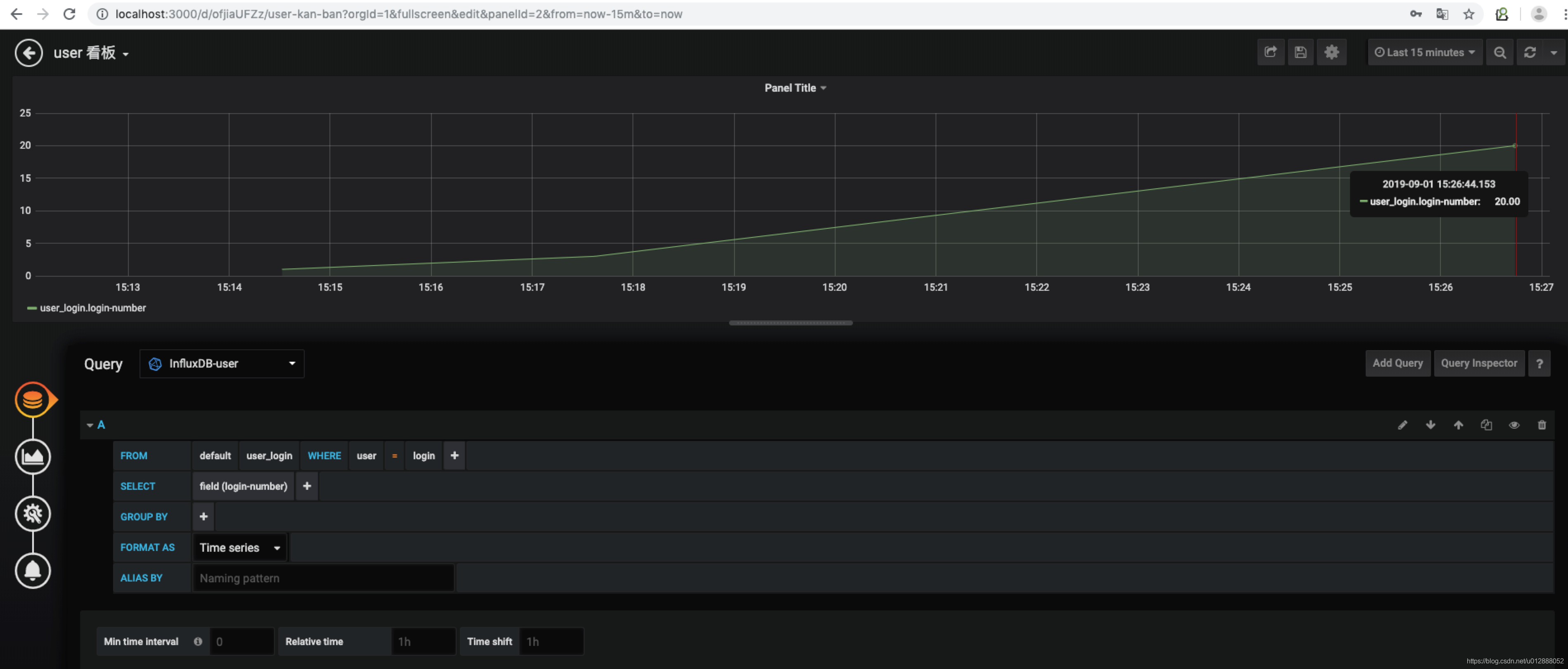Go back to dashboard with arrow button

pyautogui.click(x=28, y=52)
